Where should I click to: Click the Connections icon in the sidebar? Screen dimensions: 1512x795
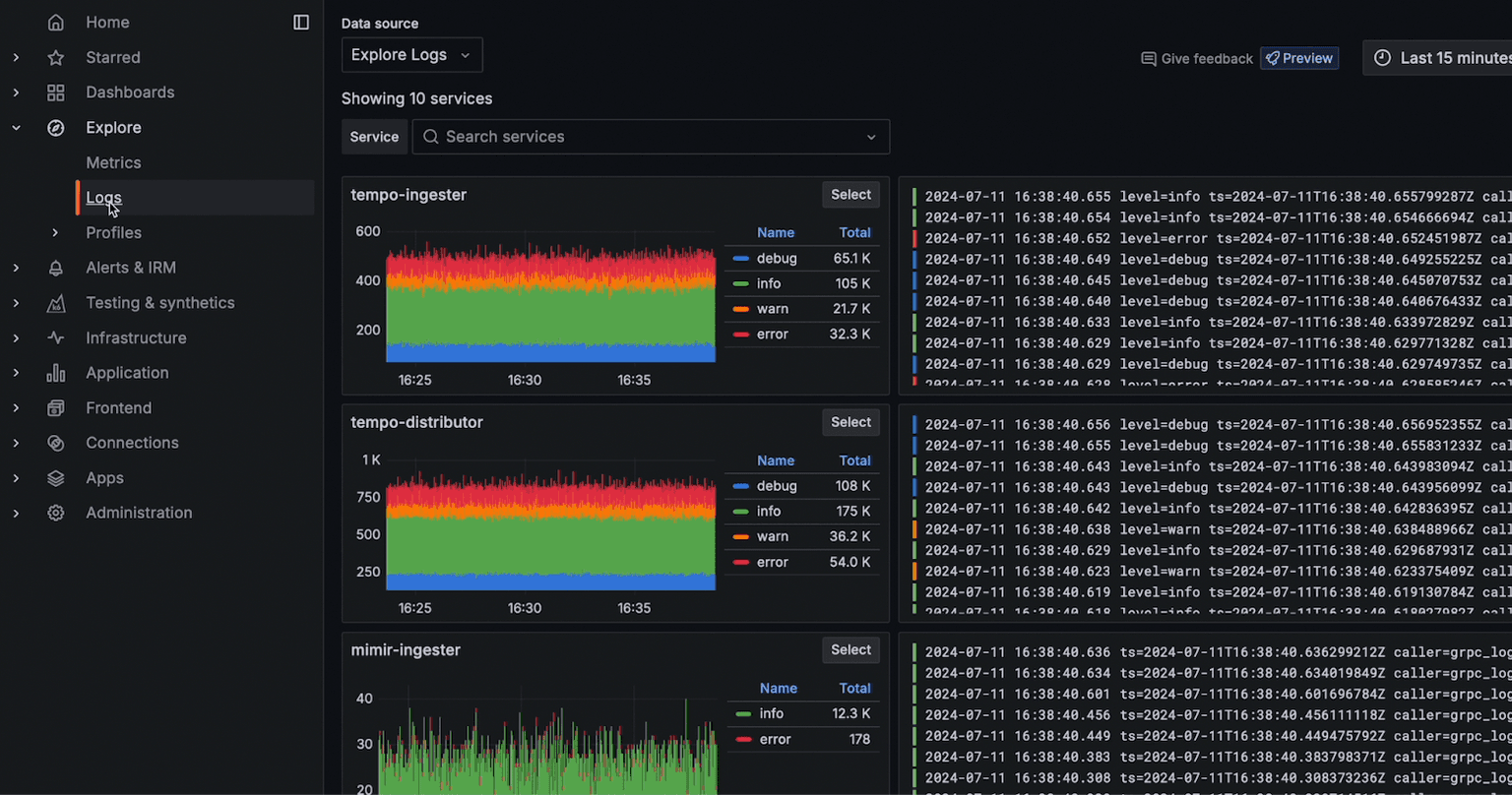tap(55, 443)
